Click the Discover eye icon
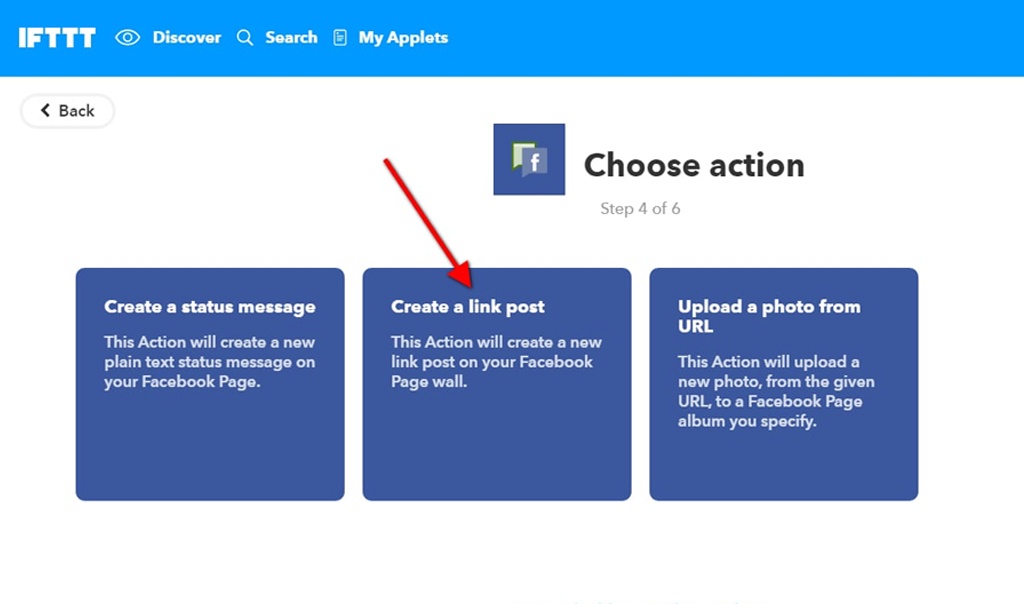This screenshot has height=604, width=1024. [x=127, y=38]
